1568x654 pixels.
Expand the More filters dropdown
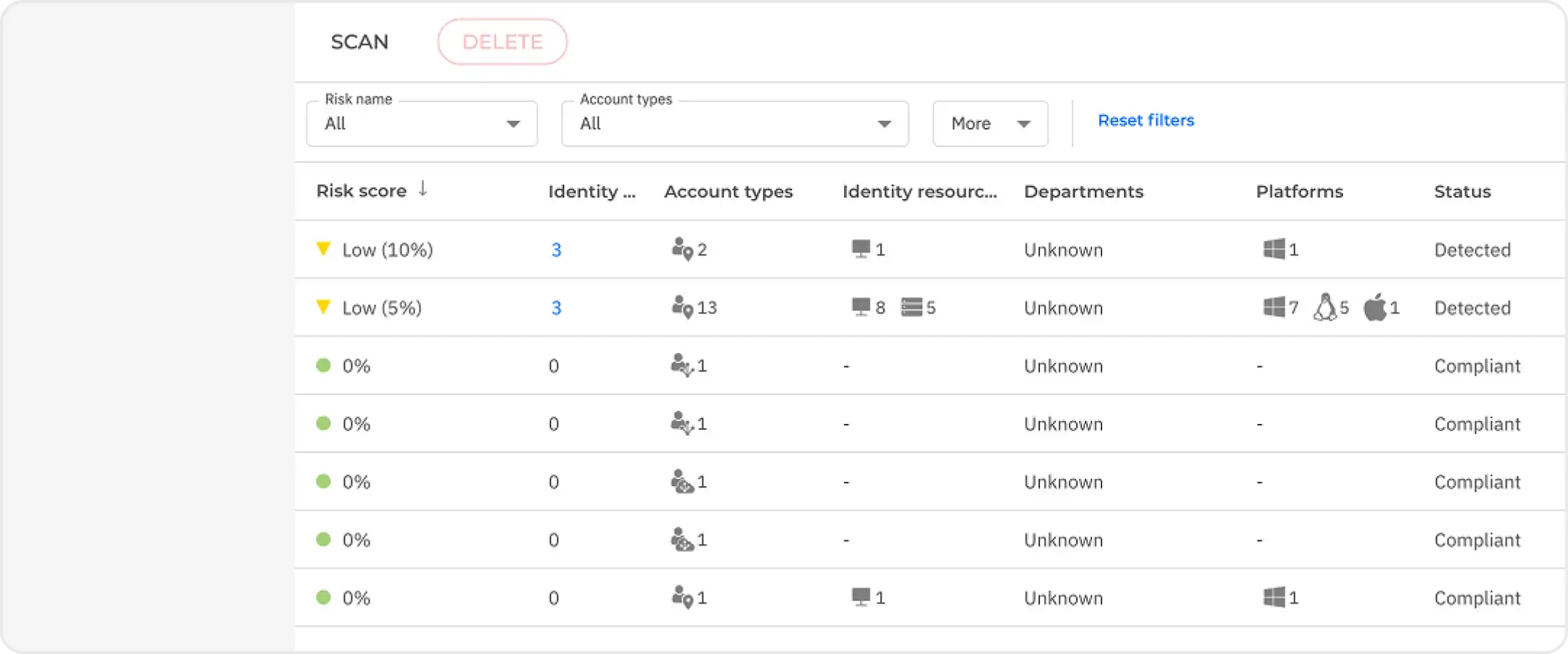(x=990, y=124)
